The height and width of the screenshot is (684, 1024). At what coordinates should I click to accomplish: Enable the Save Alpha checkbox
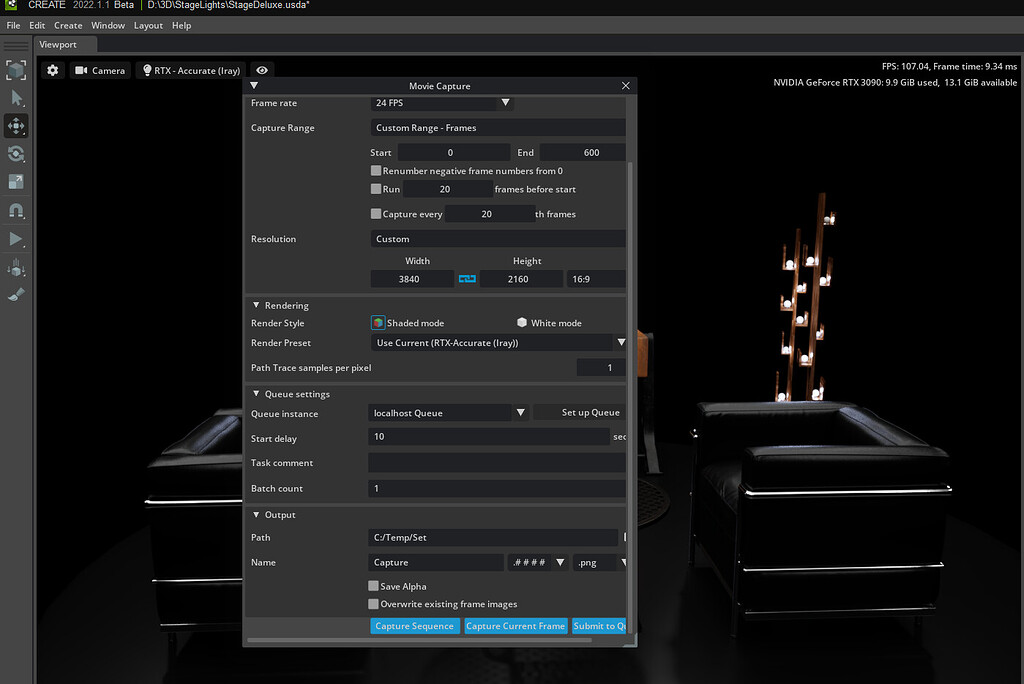click(374, 586)
